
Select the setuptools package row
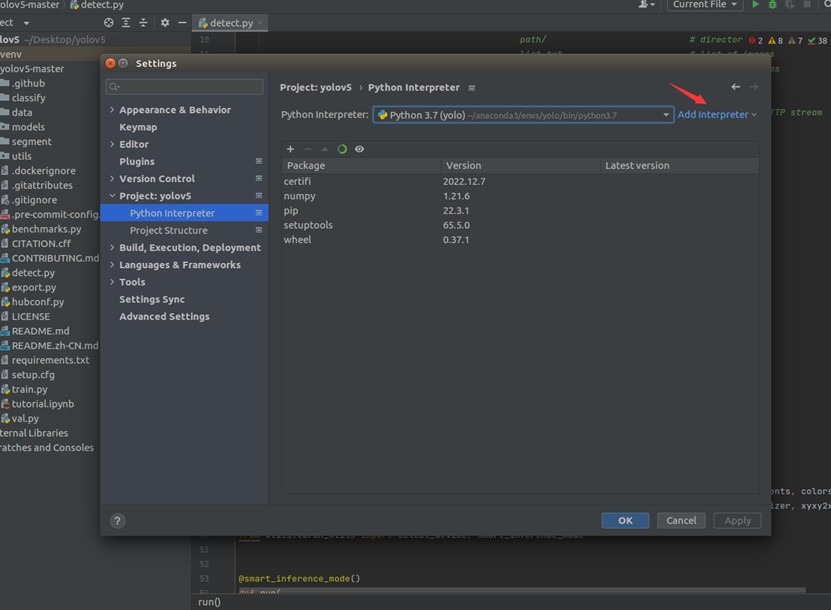point(520,225)
